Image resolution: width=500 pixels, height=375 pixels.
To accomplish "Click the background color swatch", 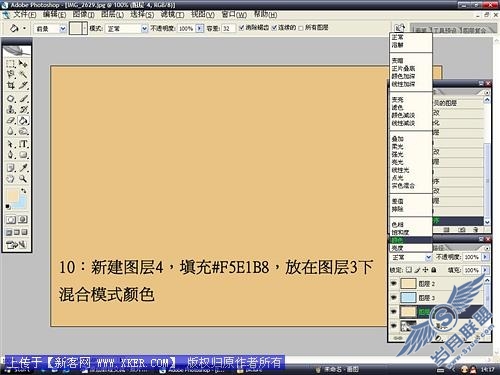I will (23, 203).
